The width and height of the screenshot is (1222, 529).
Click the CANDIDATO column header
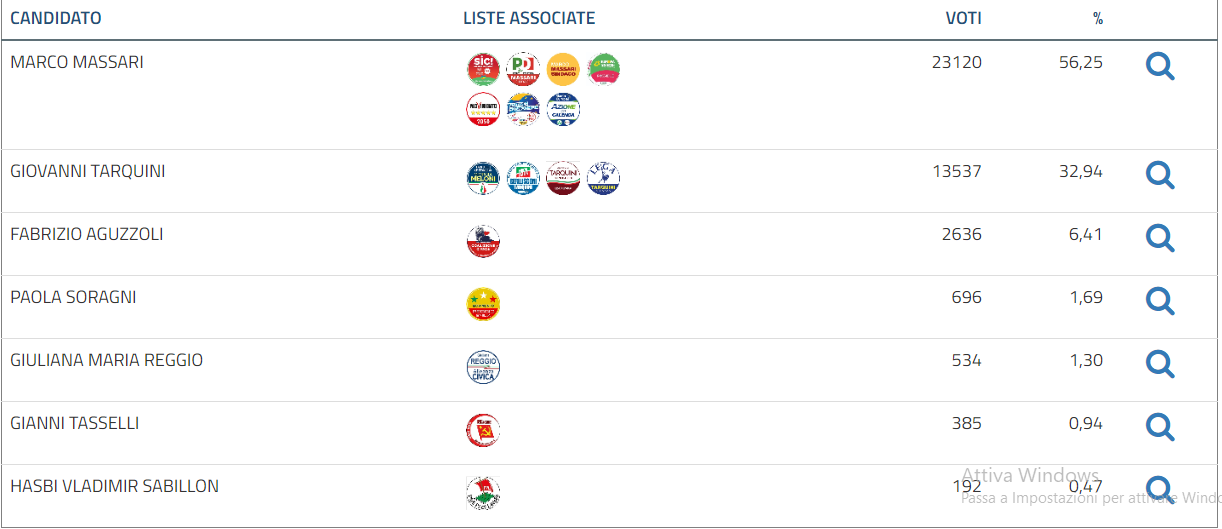55,19
